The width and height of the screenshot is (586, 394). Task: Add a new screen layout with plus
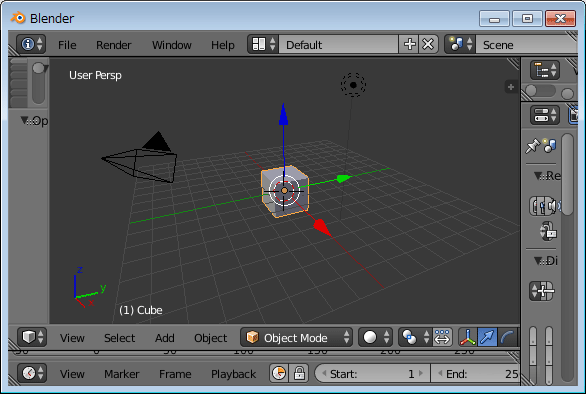pos(410,44)
